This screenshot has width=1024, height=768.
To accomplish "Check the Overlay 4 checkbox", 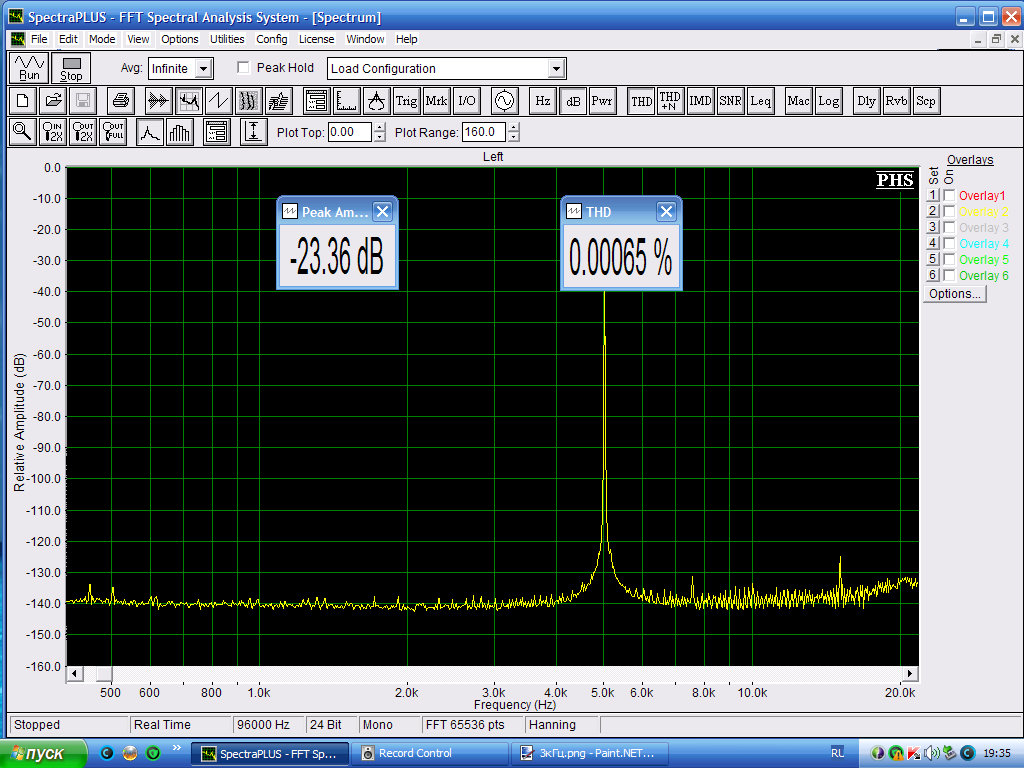I will tap(949, 244).
